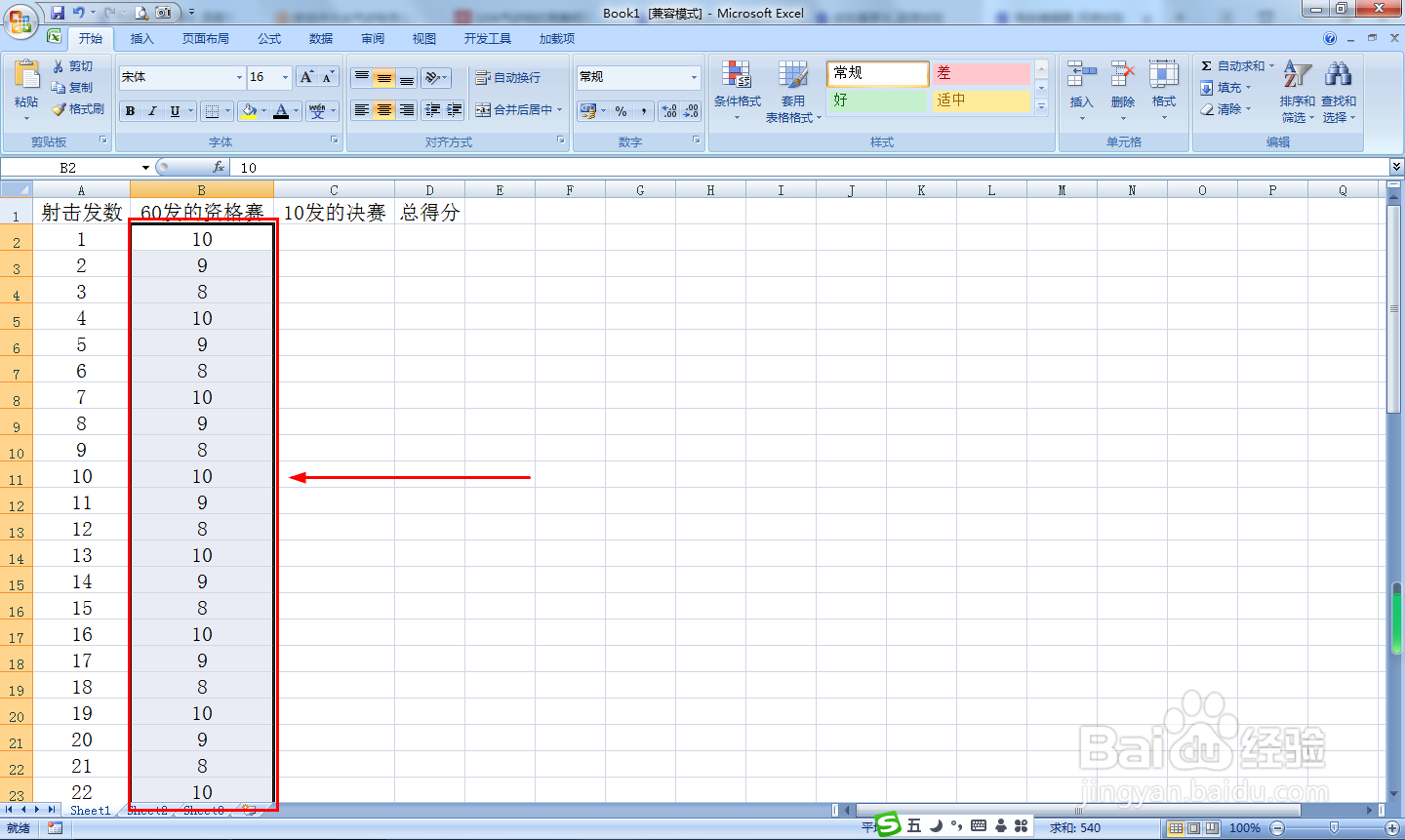Cut selection with the 剪切 scissors icon
The height and width of the screenshot is (840, 1405).
(x=59, y=65)
